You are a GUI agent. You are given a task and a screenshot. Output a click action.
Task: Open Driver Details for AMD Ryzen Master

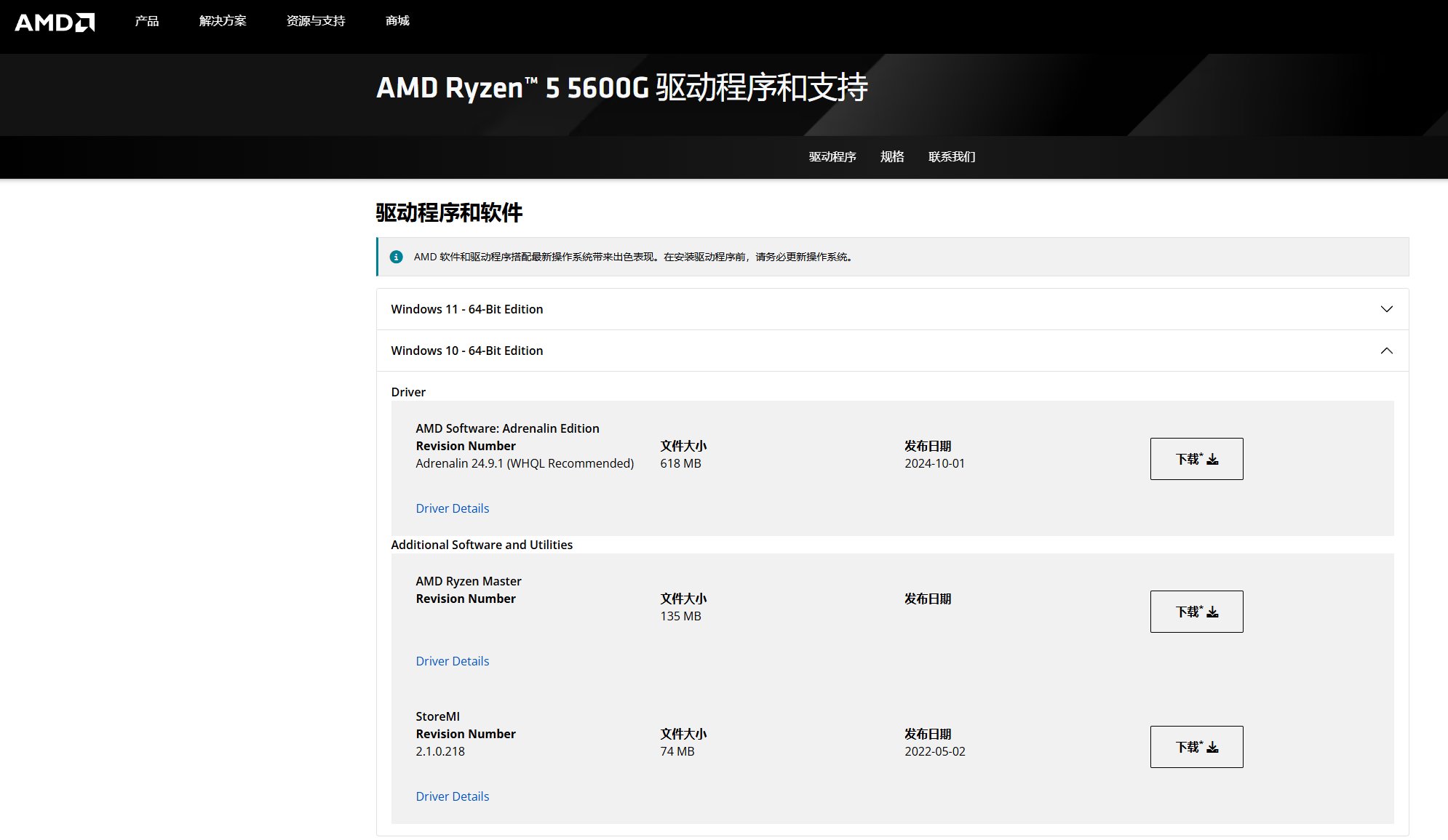click(452, 661)
